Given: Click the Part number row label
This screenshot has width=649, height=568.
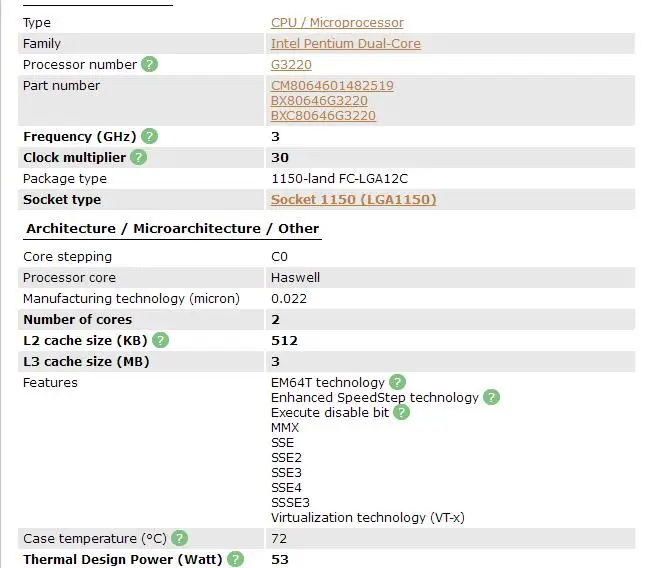Looking at the screenshot, I should pos(61,86).
